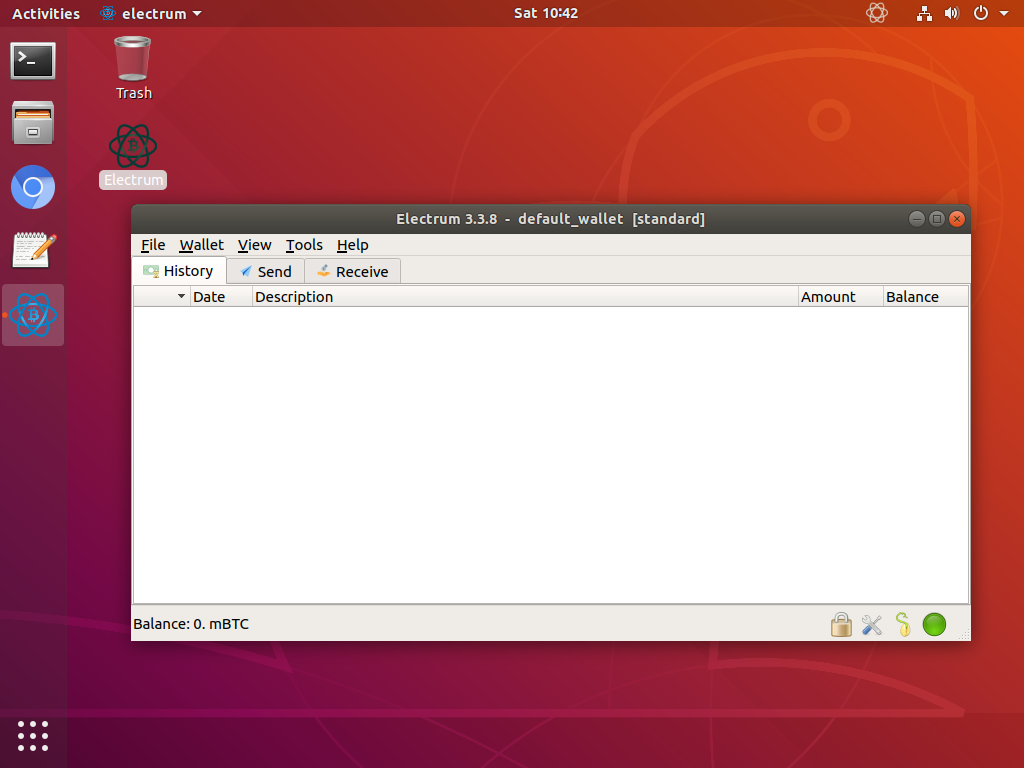Open system menu dropdown arrow in top bar
This screenshot has height=768, width=1024.
pyautogui.click(x=1004, y=13)
